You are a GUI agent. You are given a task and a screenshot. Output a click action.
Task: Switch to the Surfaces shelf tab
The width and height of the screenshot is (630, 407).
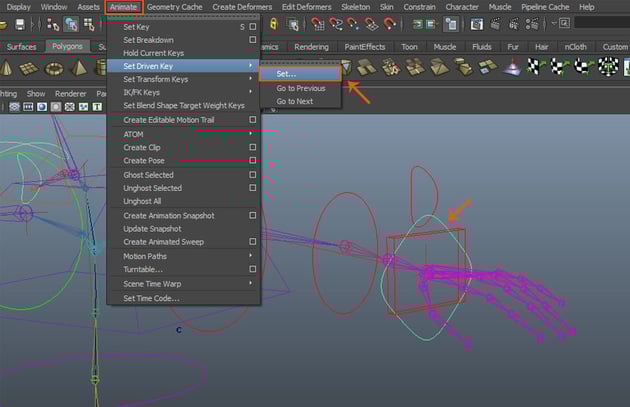tap(21, 47)
